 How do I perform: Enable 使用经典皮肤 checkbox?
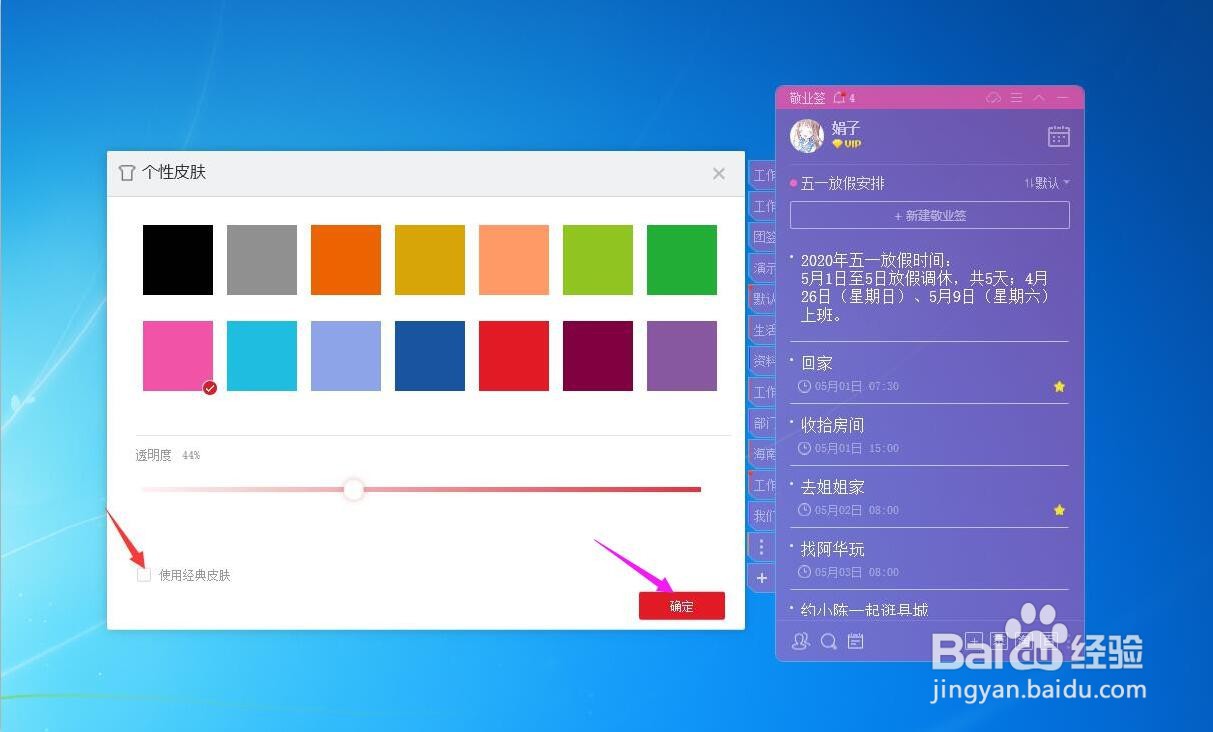pyautogui.click(x=144, y=575)
